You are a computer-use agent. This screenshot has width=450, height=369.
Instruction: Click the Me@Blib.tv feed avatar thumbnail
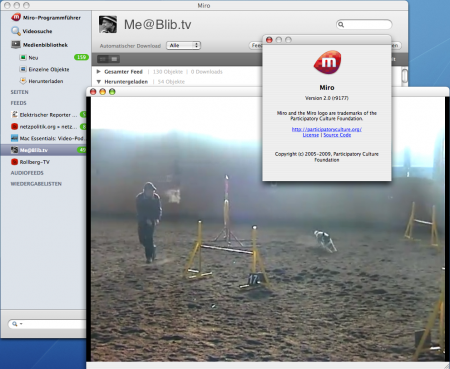(108, 24)
